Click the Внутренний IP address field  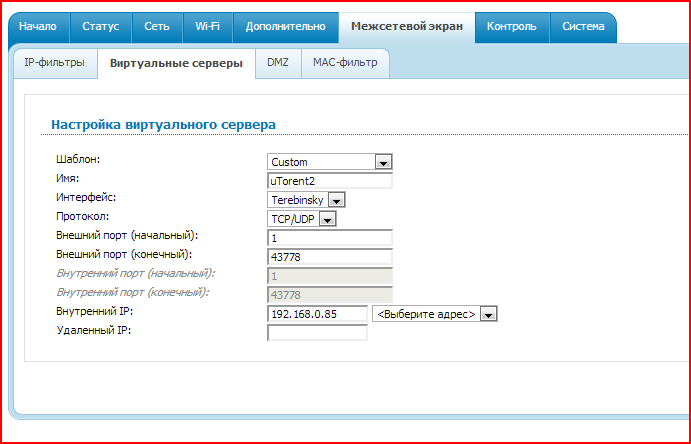pos(317,314)
